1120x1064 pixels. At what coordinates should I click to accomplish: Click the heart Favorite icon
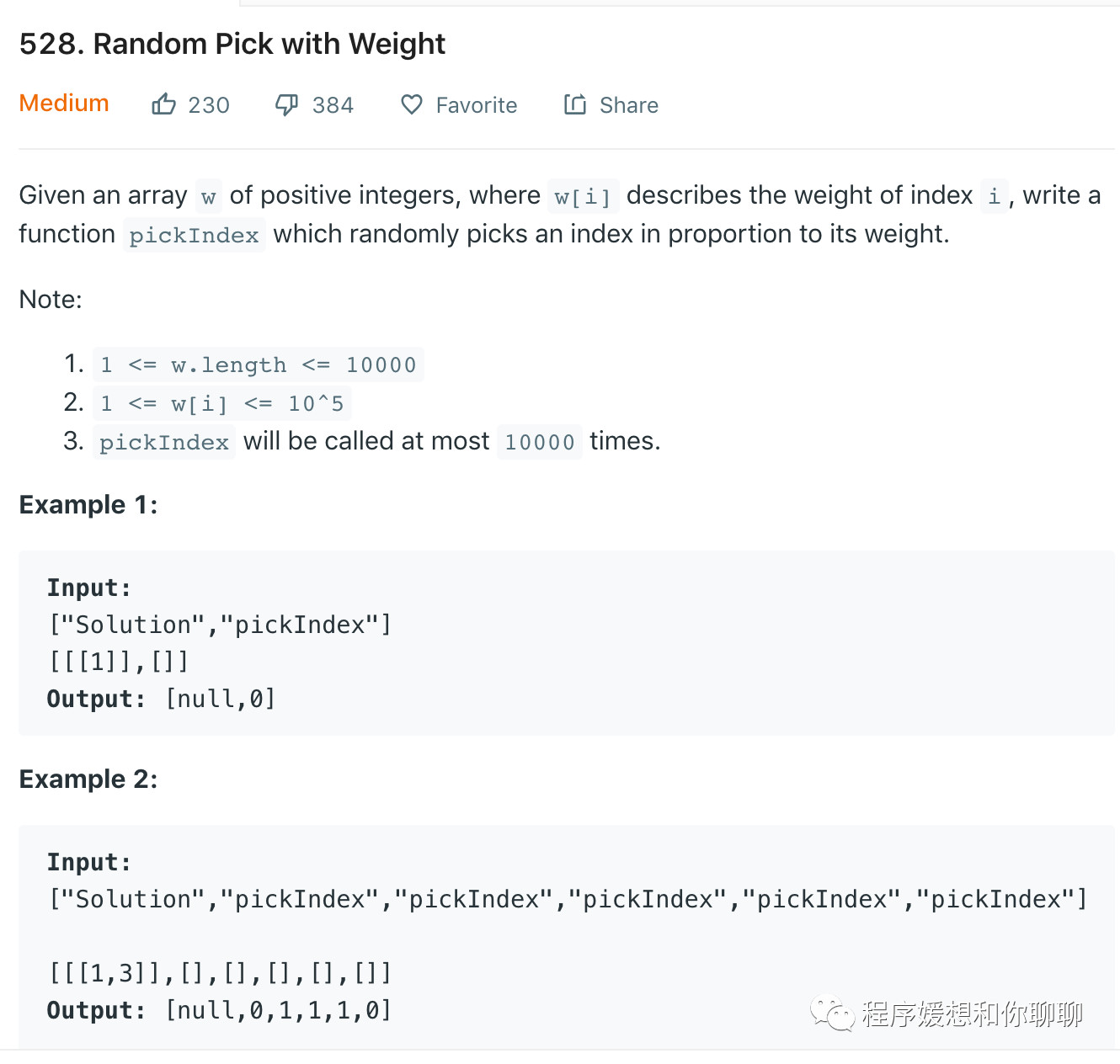pos(412,104)
